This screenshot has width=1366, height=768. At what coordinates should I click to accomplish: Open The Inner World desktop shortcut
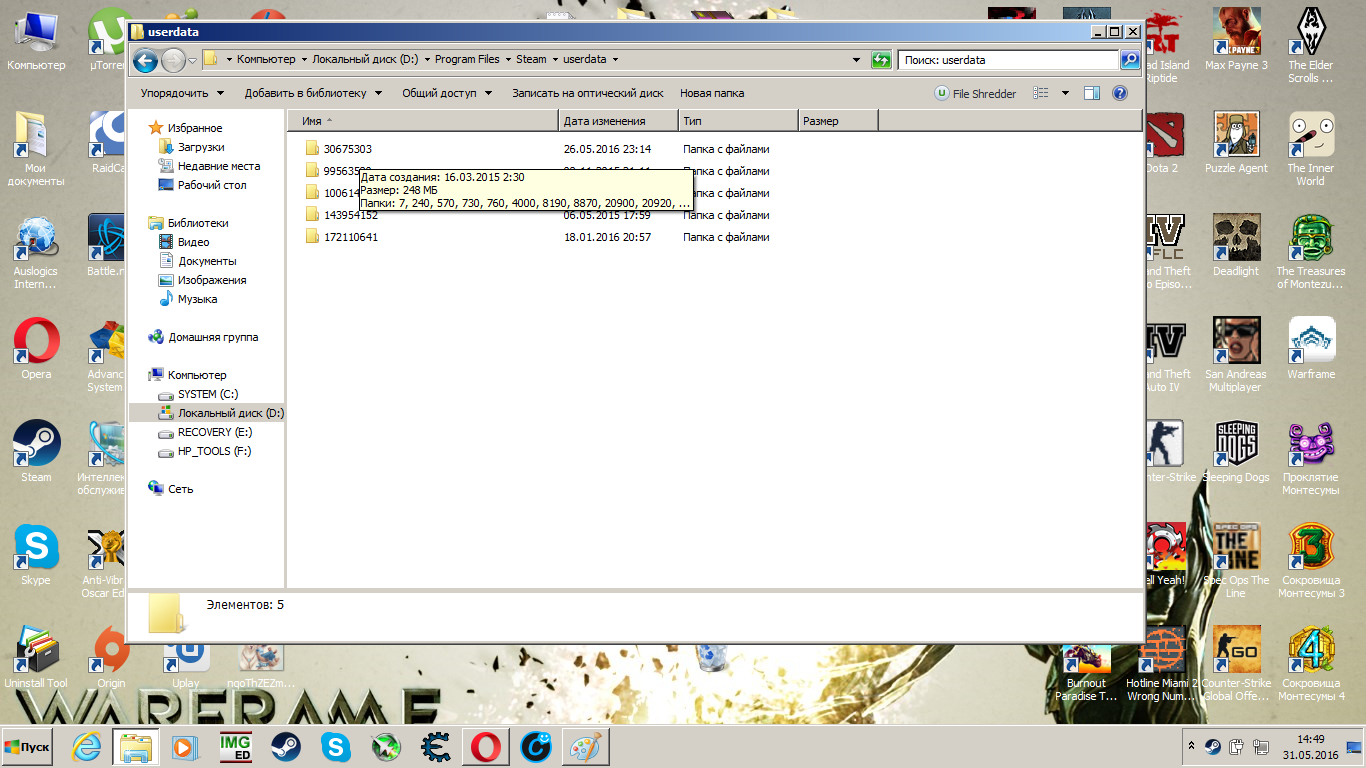coord(1311,149)
